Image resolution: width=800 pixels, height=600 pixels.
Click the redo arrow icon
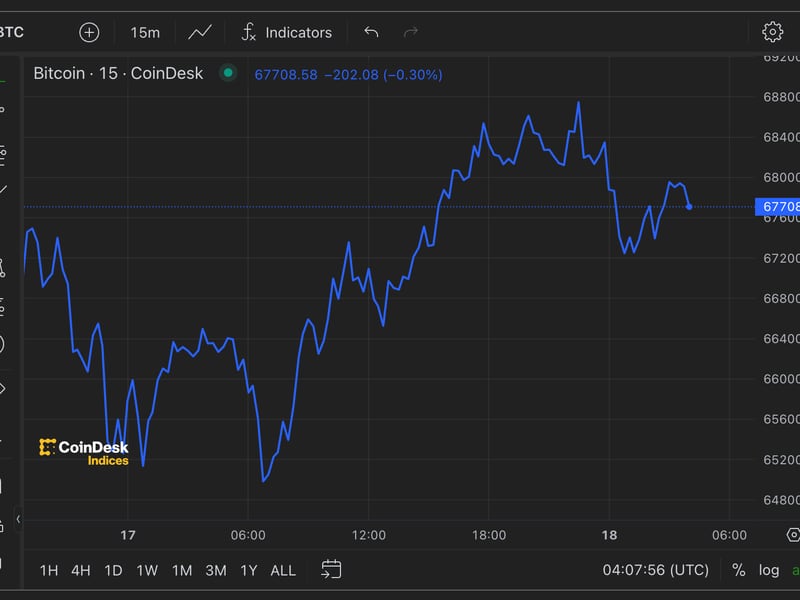(410, 32)
